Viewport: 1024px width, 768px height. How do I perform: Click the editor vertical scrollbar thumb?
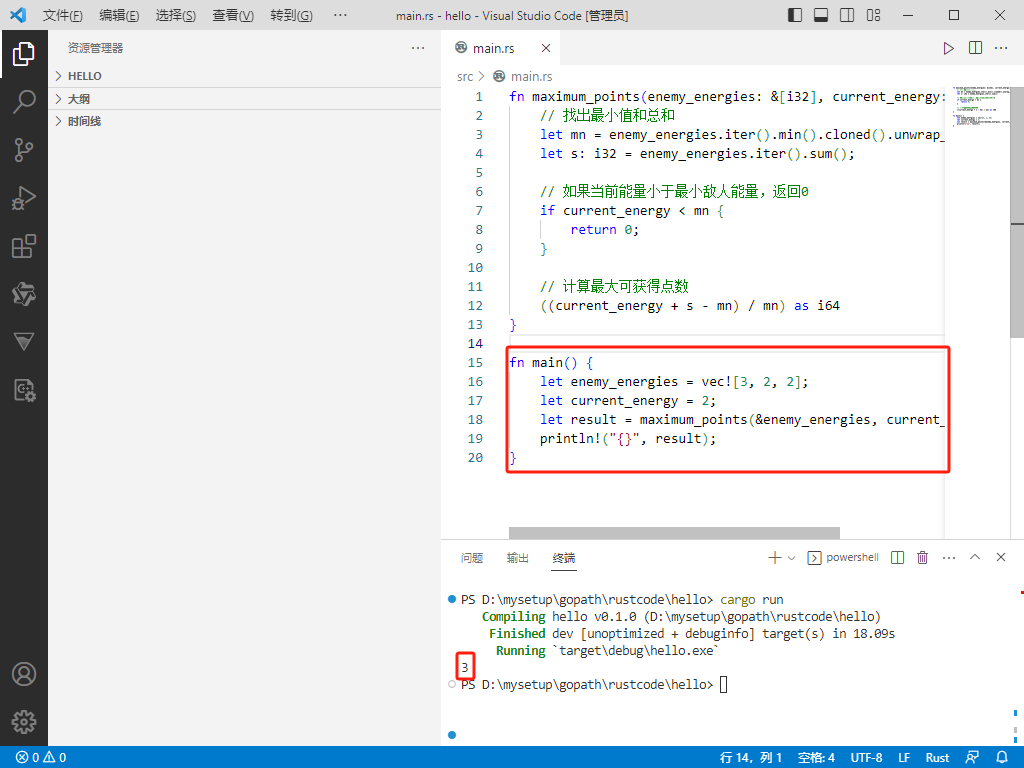[x=1017, y=212]
